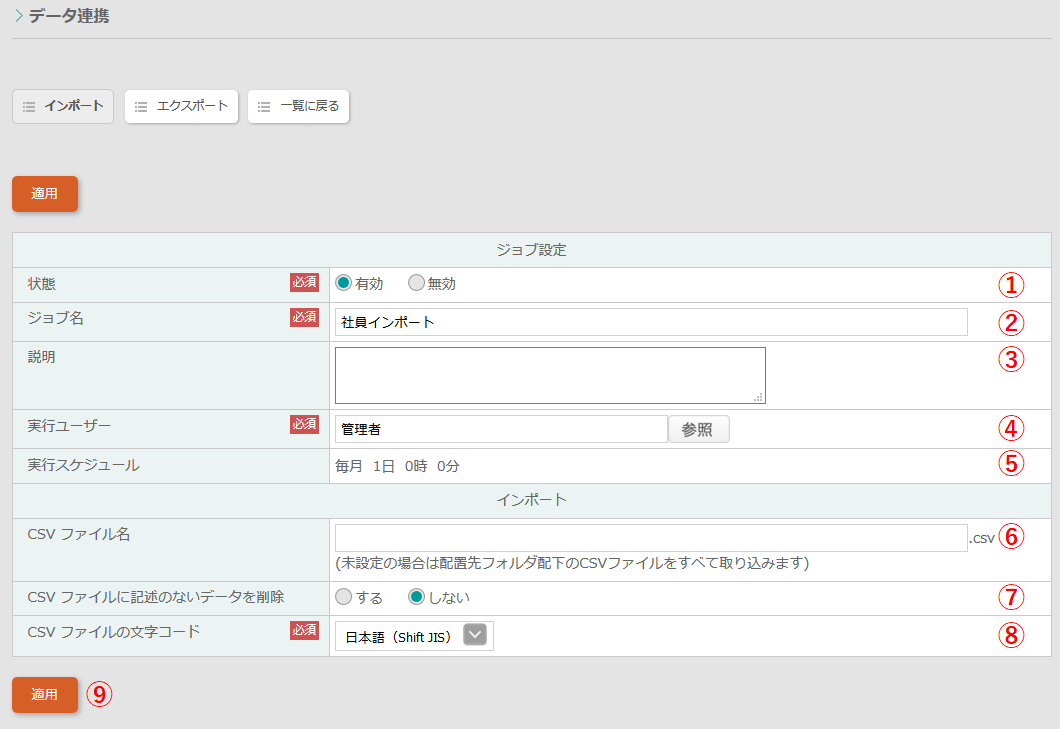Open the 文字コード dropdown 日本語 (Shift JIS)
This screenshot has height=729, width=1060.
point(414,636)
